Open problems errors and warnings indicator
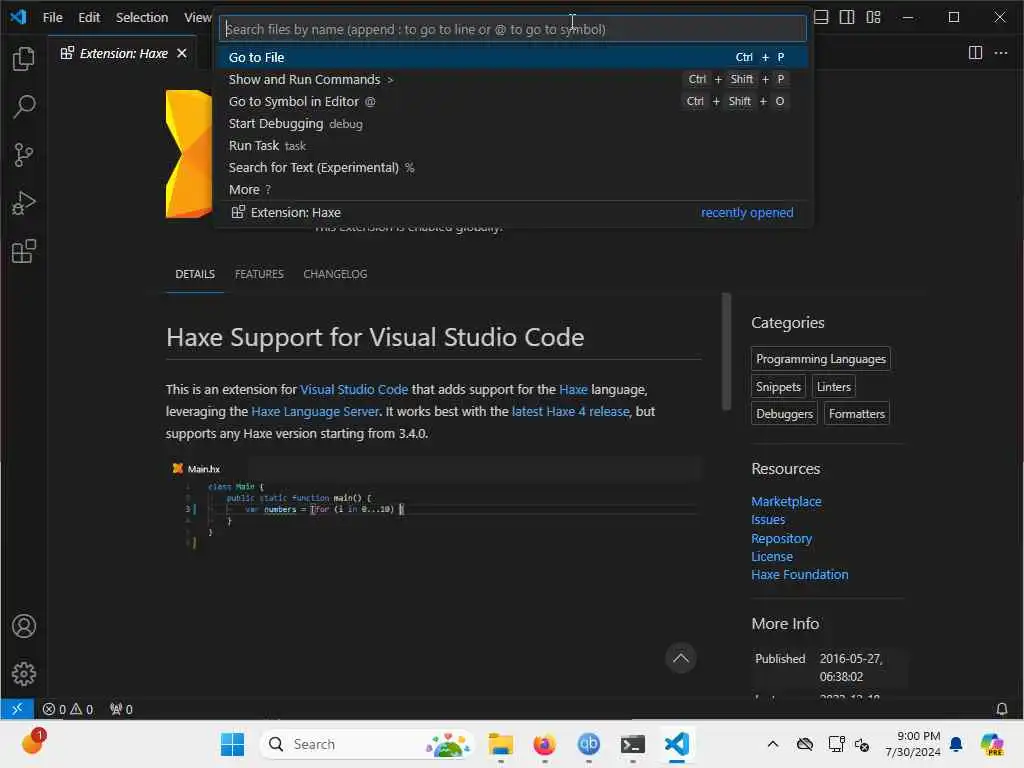1024x768 pixels. tap(67, 709)
